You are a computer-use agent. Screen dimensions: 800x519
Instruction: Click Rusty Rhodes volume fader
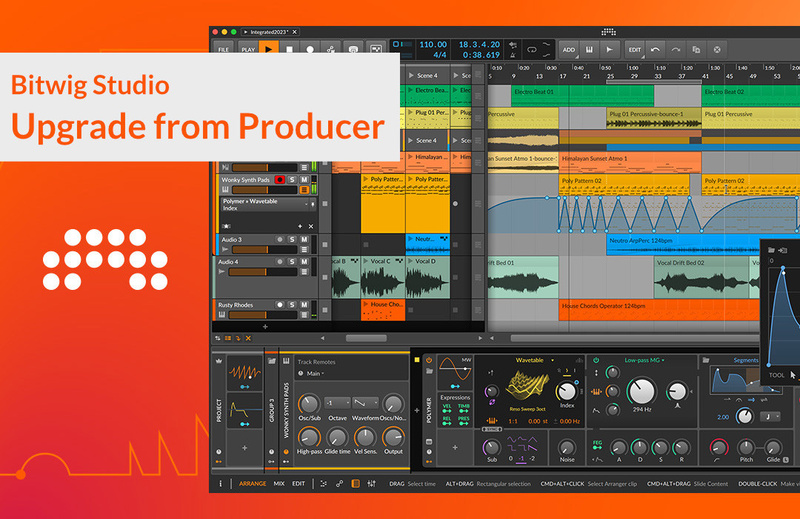(263, 315)
